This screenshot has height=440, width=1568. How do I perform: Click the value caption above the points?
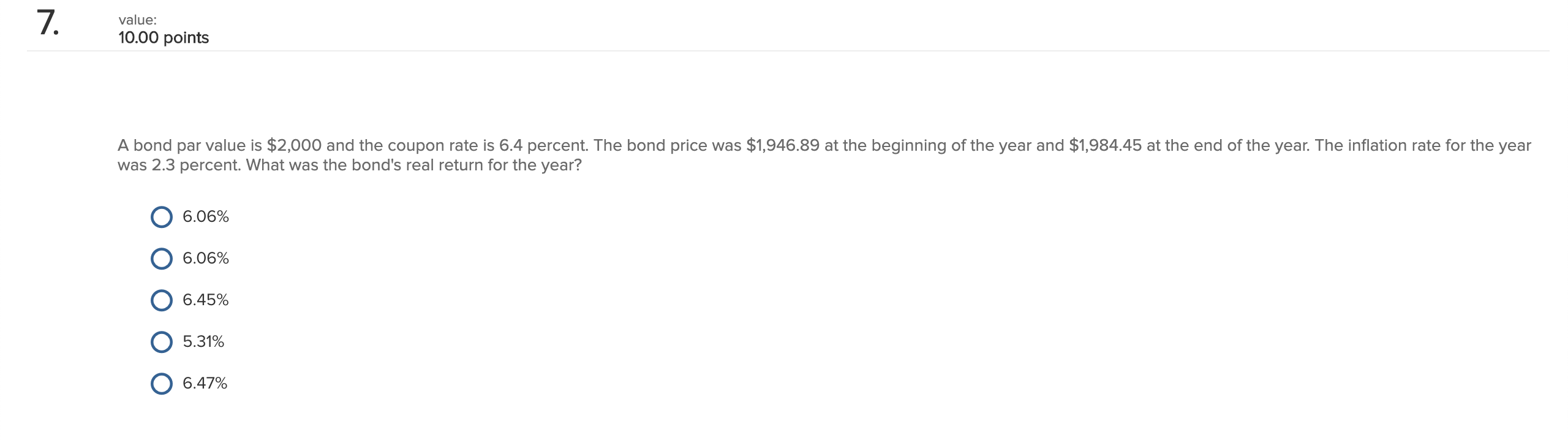tap(137, 20)
